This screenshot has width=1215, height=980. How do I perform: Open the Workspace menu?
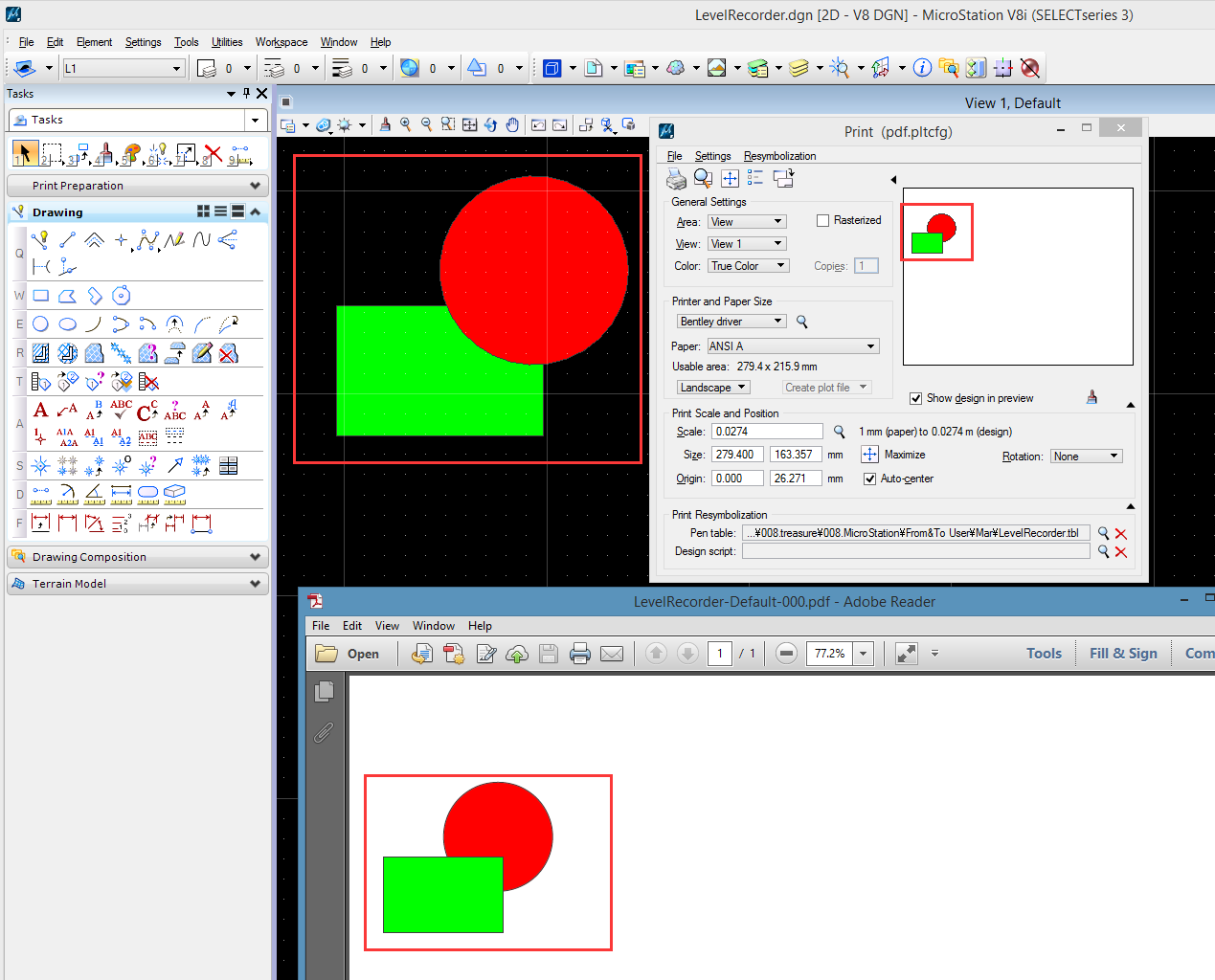281,42
